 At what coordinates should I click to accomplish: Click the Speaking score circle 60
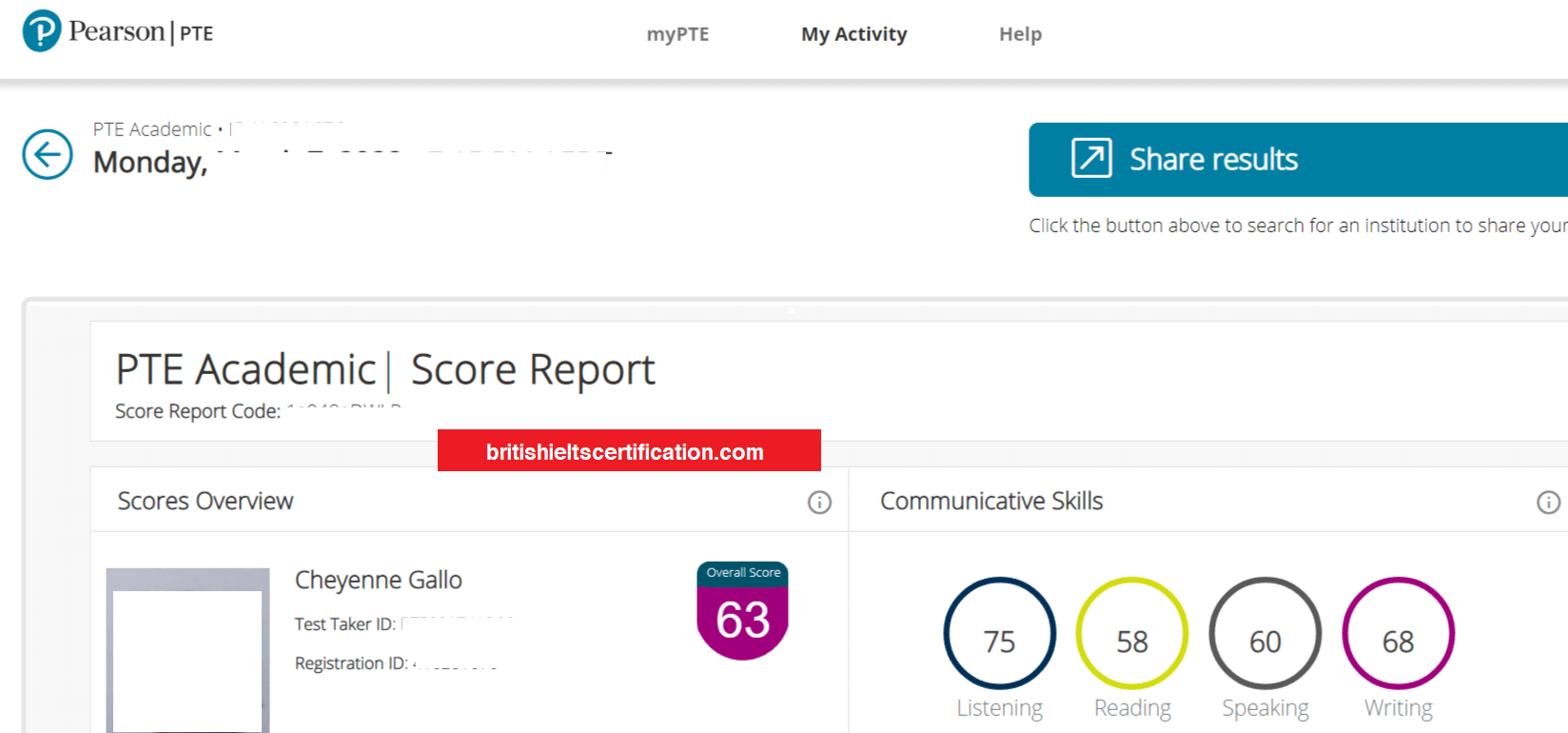[1265, 633]
